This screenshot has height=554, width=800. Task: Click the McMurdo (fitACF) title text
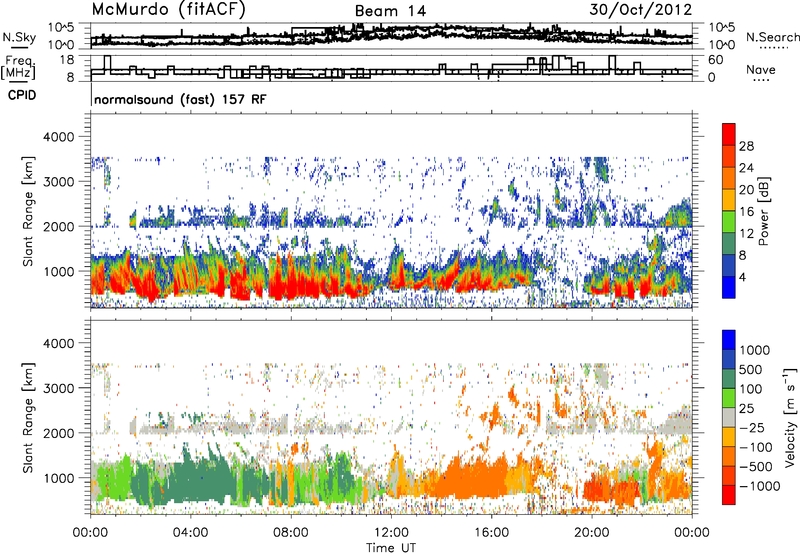point(169,10)
